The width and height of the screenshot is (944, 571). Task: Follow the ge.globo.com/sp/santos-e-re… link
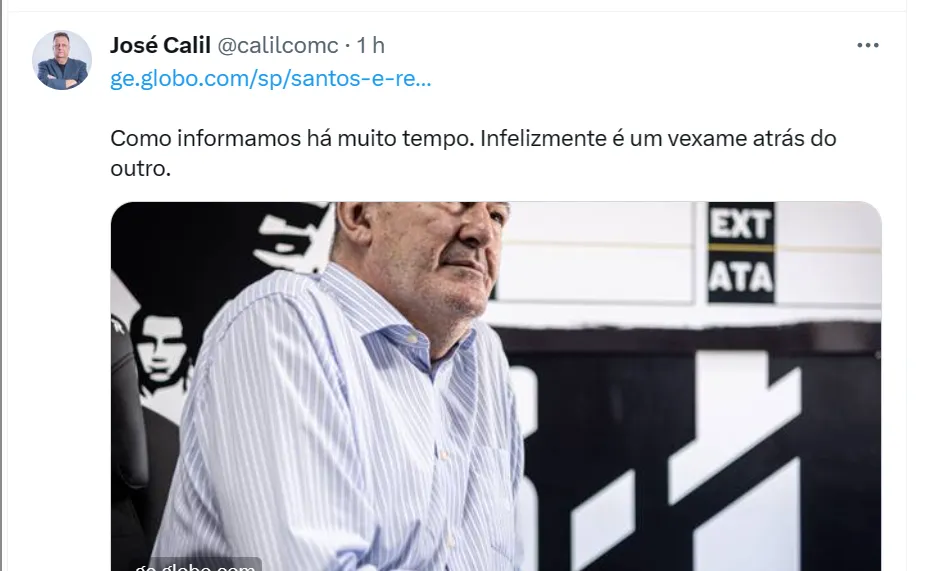[270, 78]
